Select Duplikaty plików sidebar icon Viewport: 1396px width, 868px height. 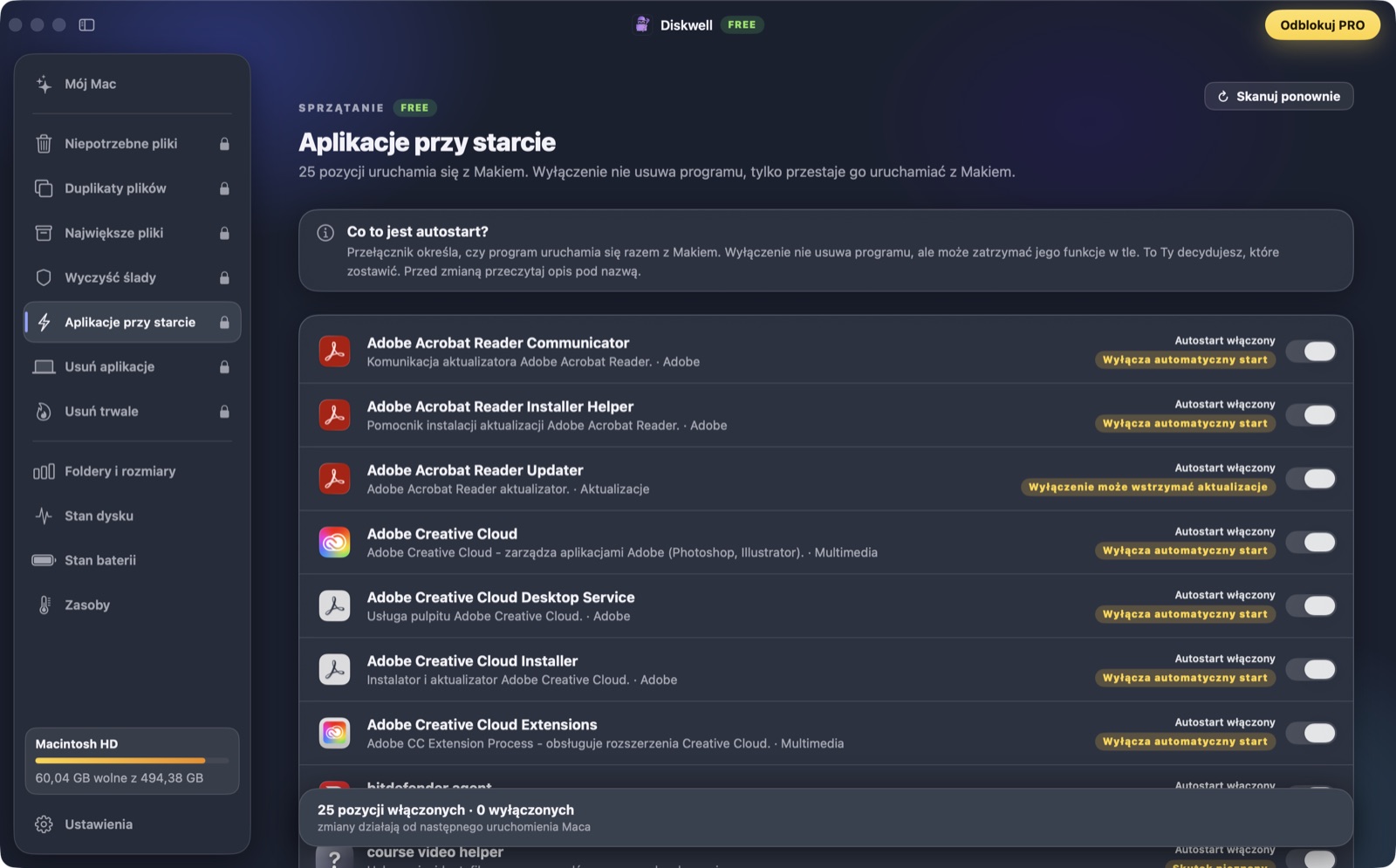[x=44, y=188]
